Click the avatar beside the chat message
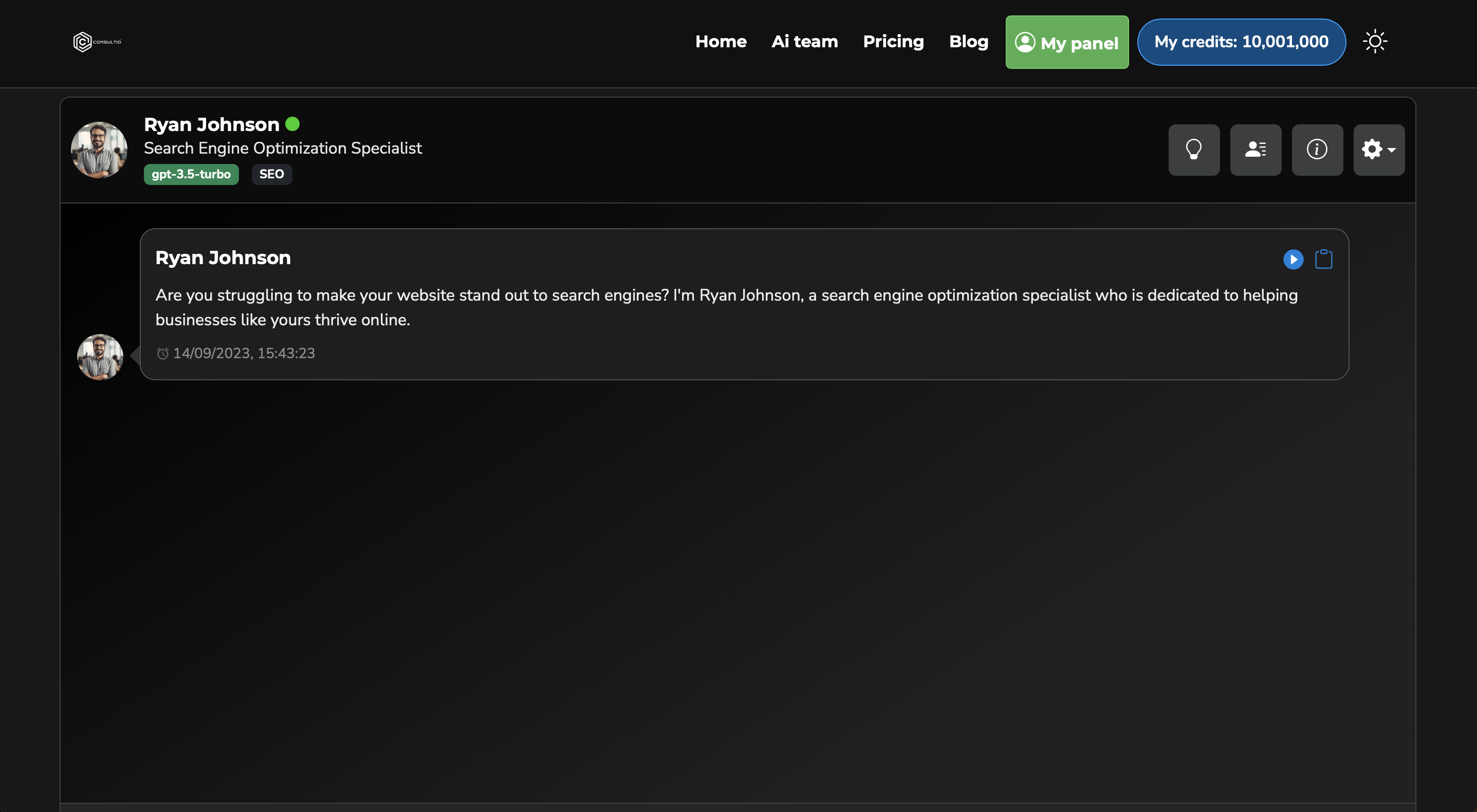This screenshot has width=1477, height=812. tap(100, 357)
